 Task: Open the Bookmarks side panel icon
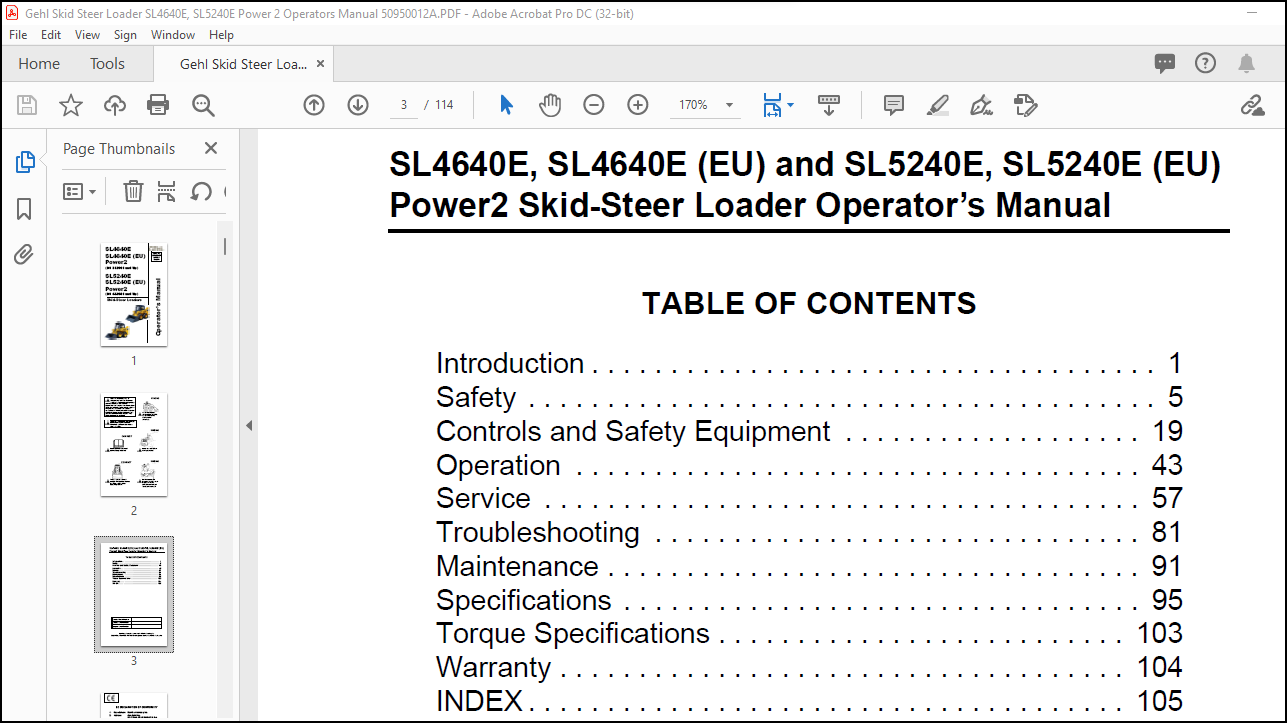pos(25,208)
